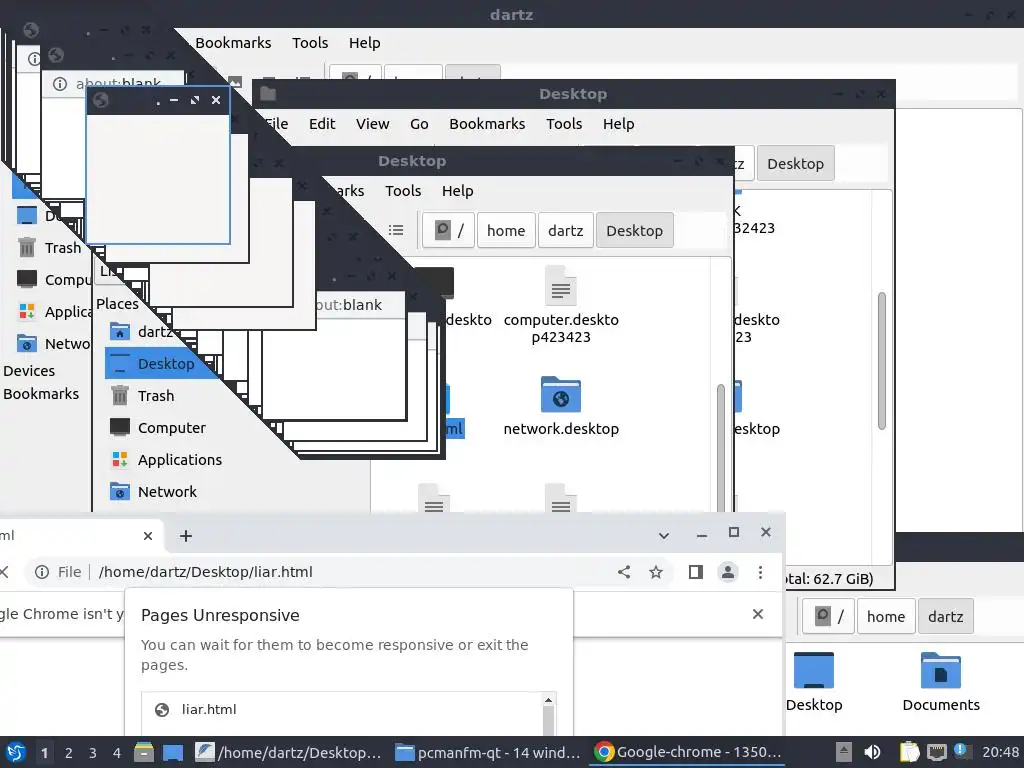Open Help menu in back Desktop window
1024x768 pixels.
(618, 123)
